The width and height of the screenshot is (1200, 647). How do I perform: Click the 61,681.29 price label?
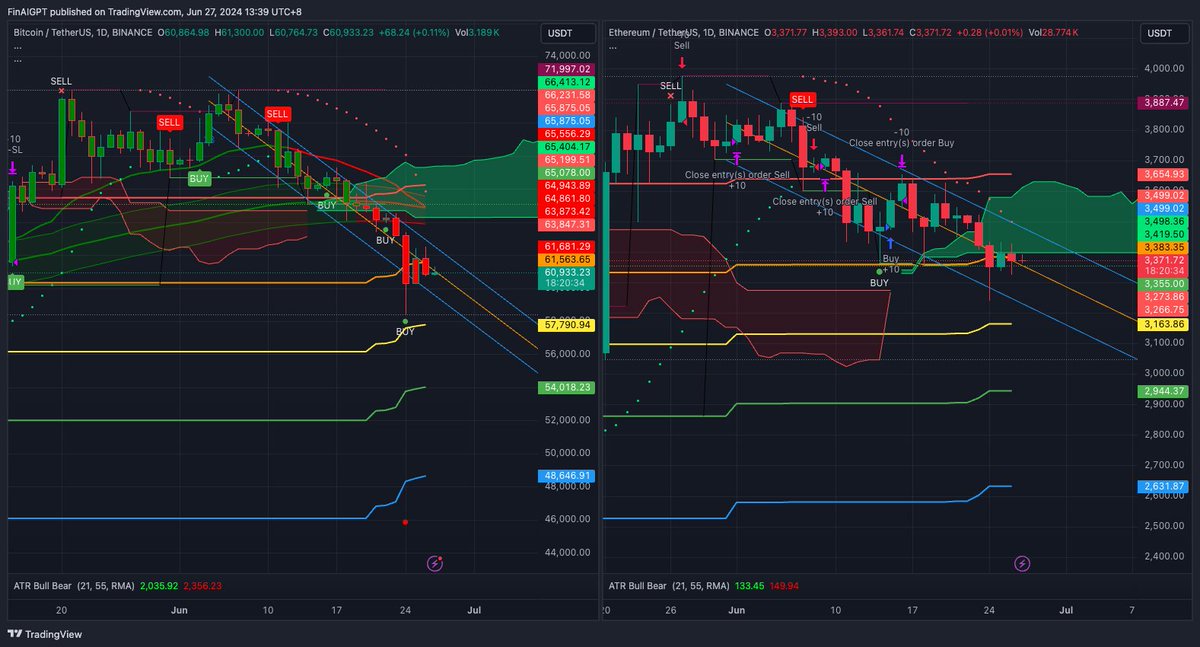(x=568, y=246)
